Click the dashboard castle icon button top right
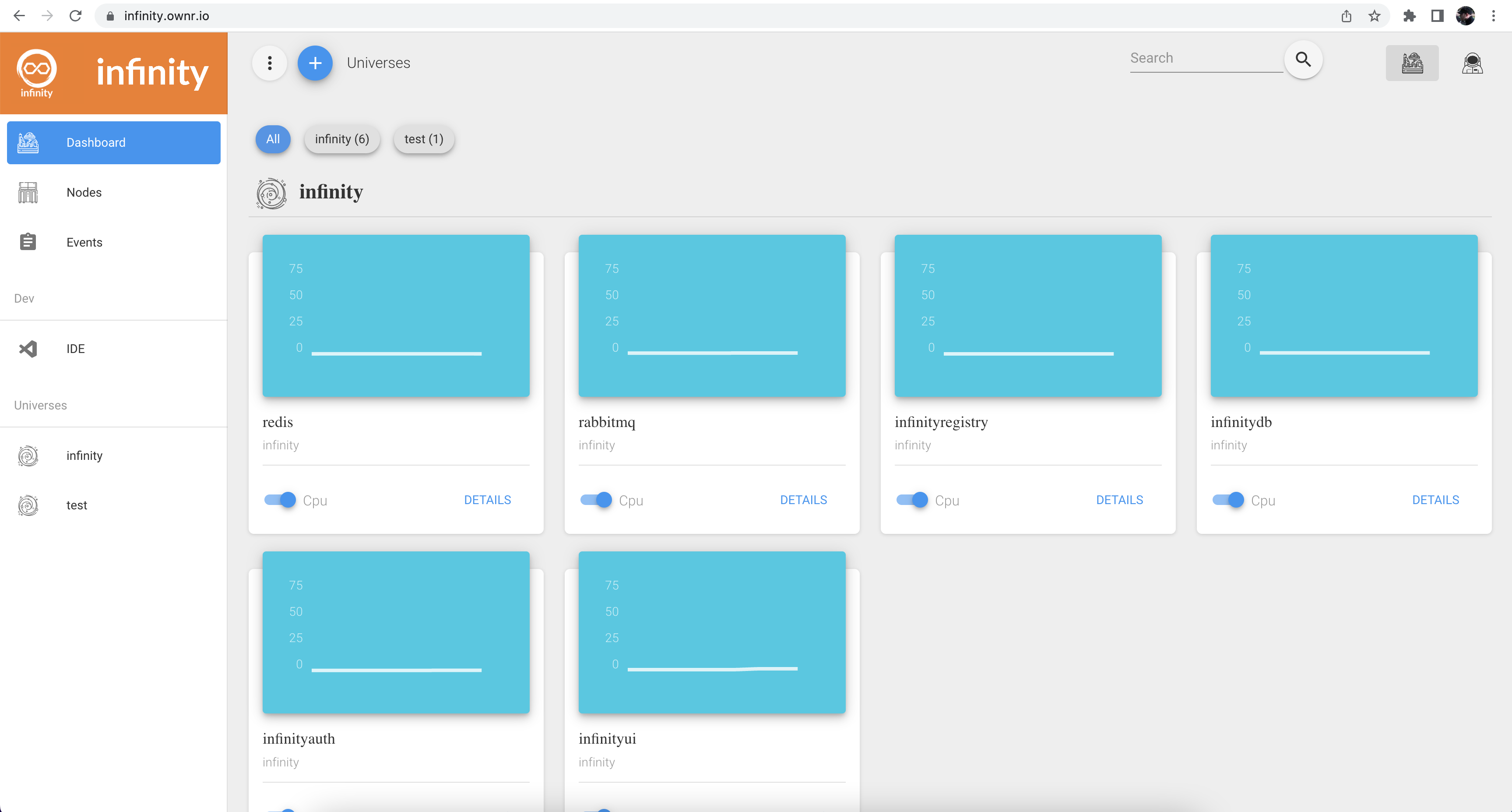The height and width of the screenshot is (812, 1512). pyautogui.click(x=1412, y=63)
